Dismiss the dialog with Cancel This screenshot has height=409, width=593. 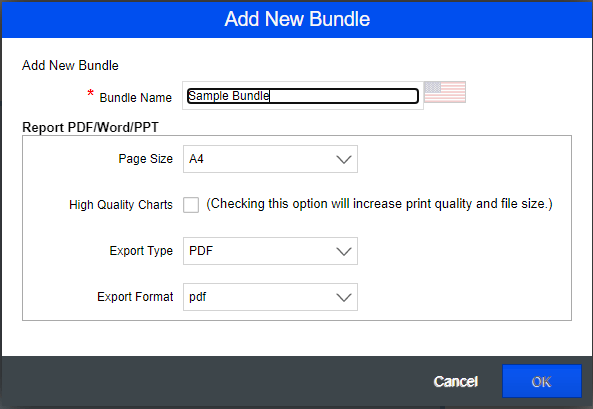pos(456,381)
